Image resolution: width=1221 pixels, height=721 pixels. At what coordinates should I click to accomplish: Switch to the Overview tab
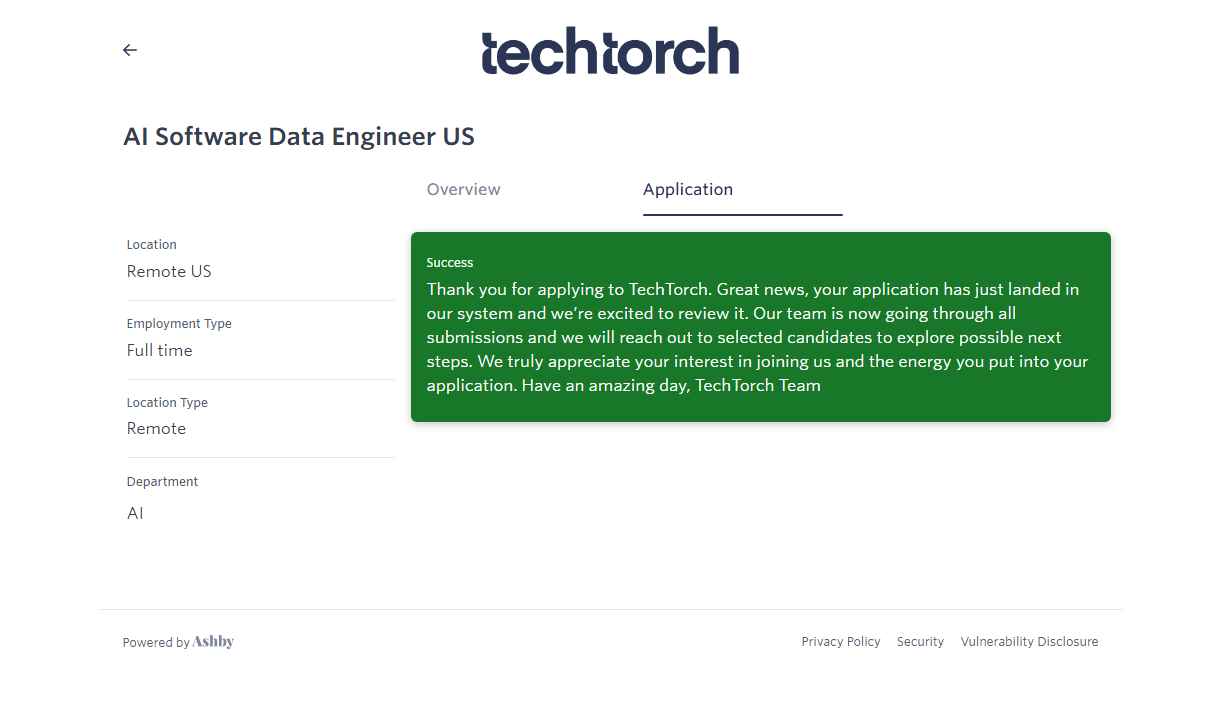(464, 190)
